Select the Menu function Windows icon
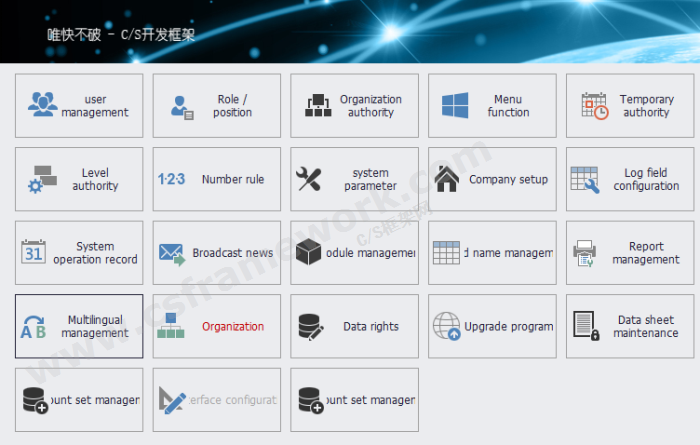 (455, 106)
